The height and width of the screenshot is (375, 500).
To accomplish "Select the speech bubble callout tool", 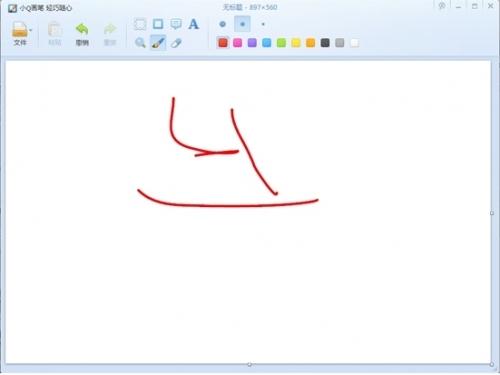I will tap(176, 24).
